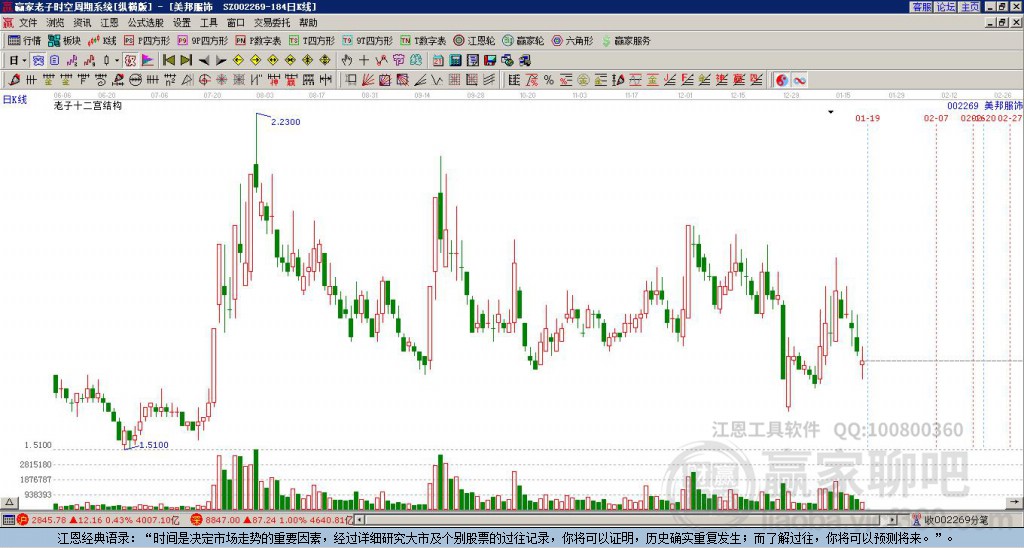Image resolution: width=1024 pixels, height=548 pixels.
Task: Toggle the highlighted 权 adjustment icon
Action: [x=130, y=61]
